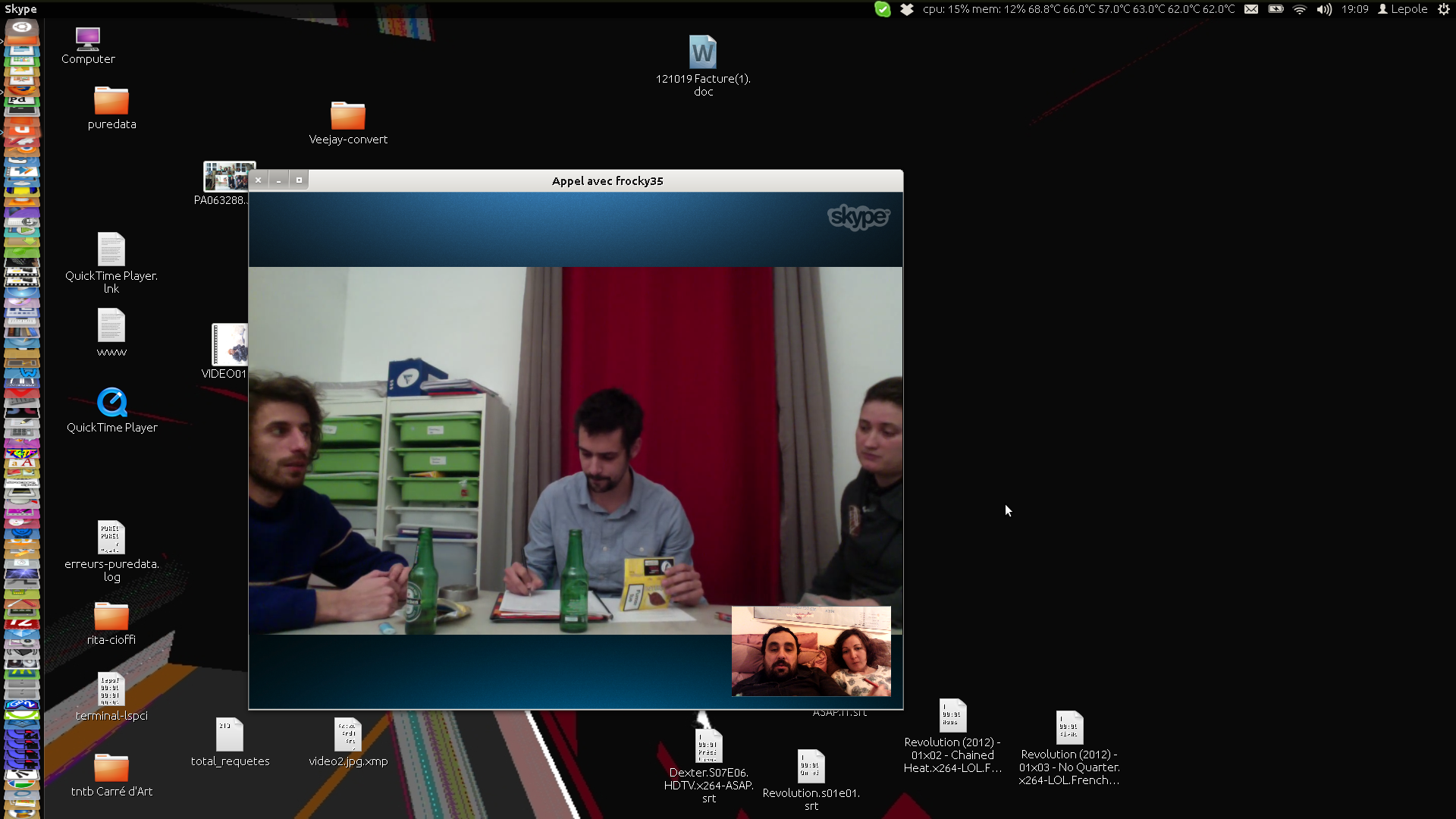The image size is (1456, 819).
Task: Open the puredata folder
Action: point(111,101)
